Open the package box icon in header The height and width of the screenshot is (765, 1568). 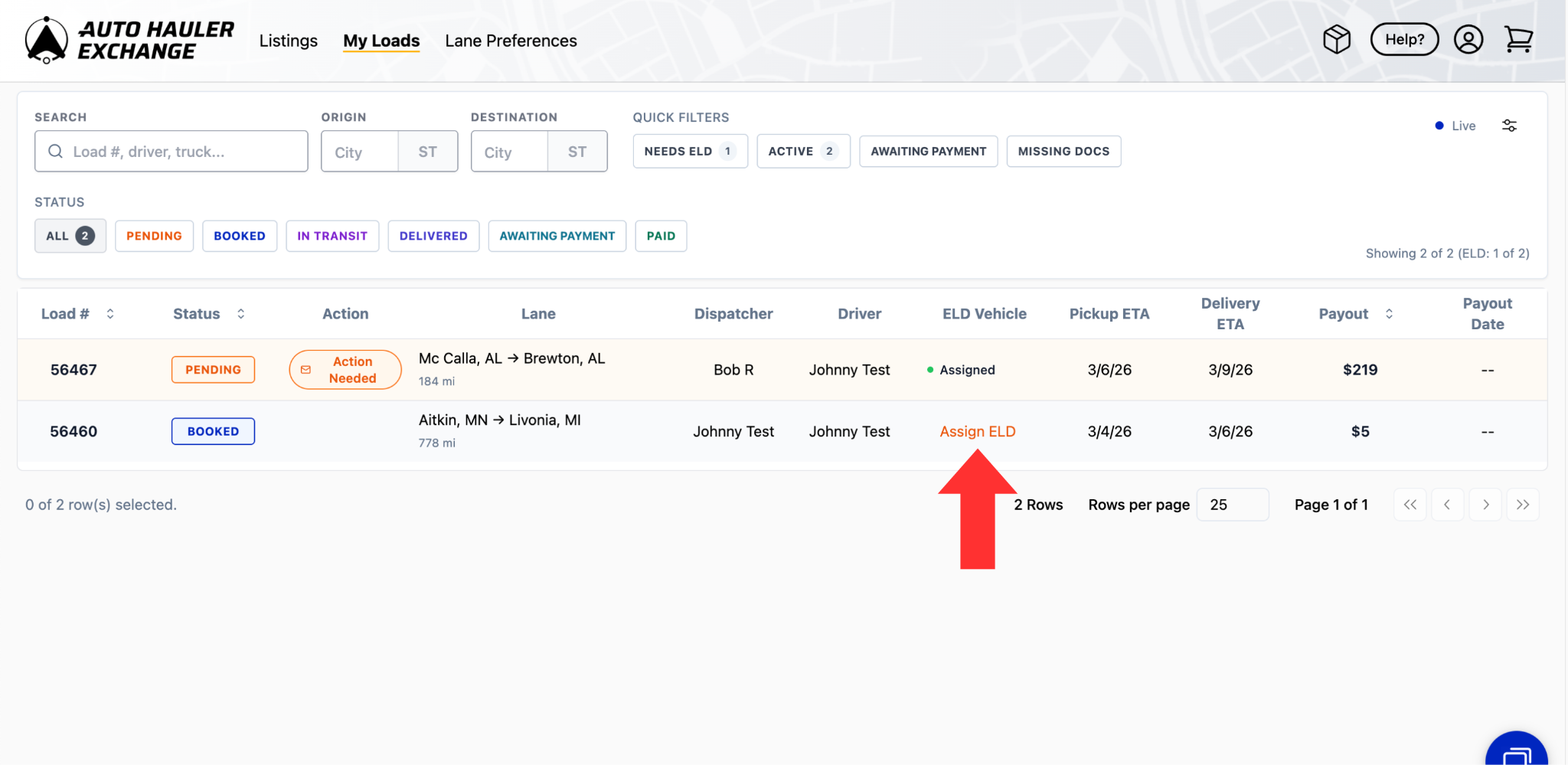[x=1336, y=40]
